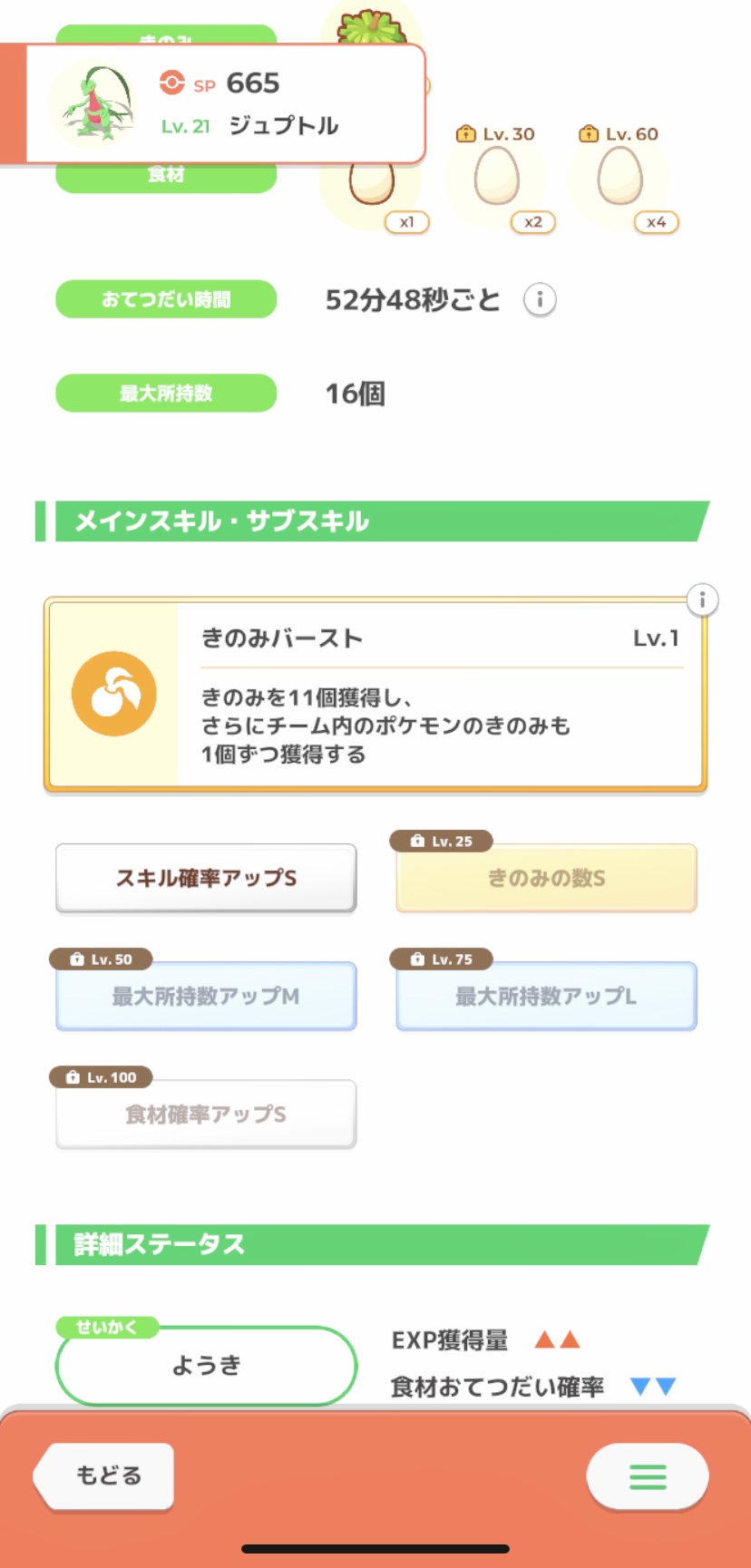Tap the ようき nature box

[x=206, y=1366]
